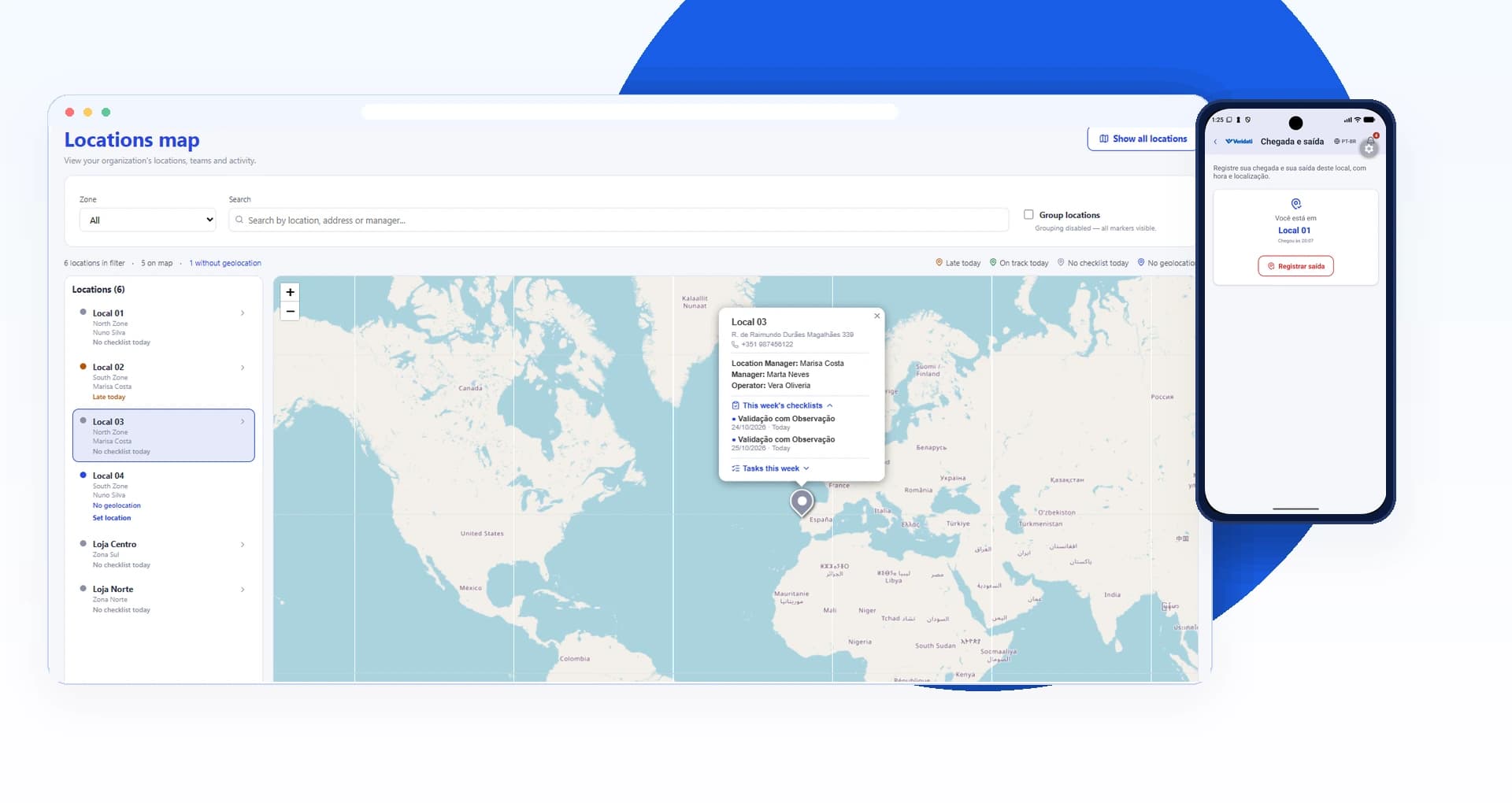The image size is (1512, 803).
Task: Click the On track today legend pin icon
Action: [993, 262]
